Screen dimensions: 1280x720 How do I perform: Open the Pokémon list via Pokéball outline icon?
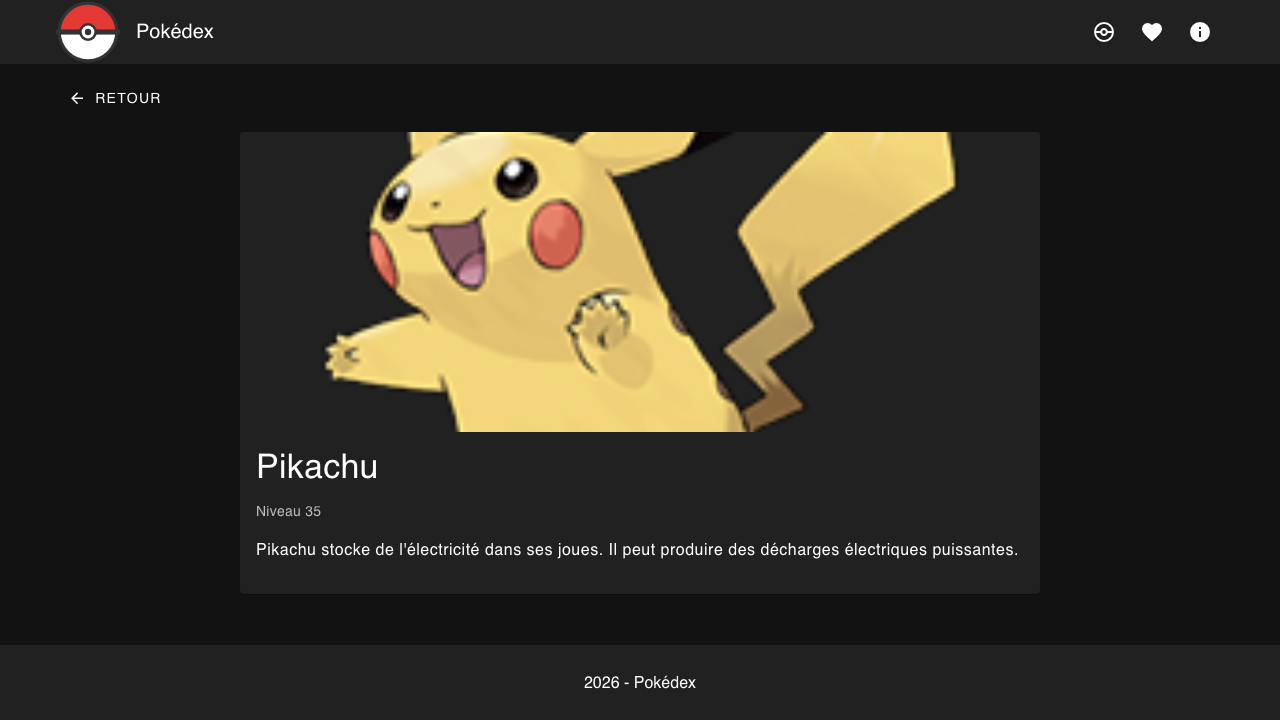(1104, 32)
